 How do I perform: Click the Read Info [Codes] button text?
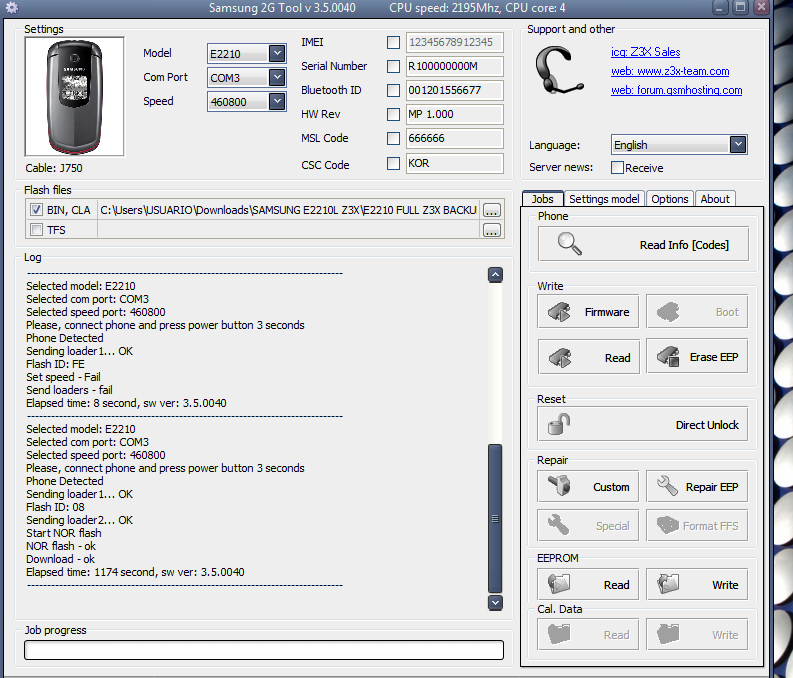click(x=684, y=245)
